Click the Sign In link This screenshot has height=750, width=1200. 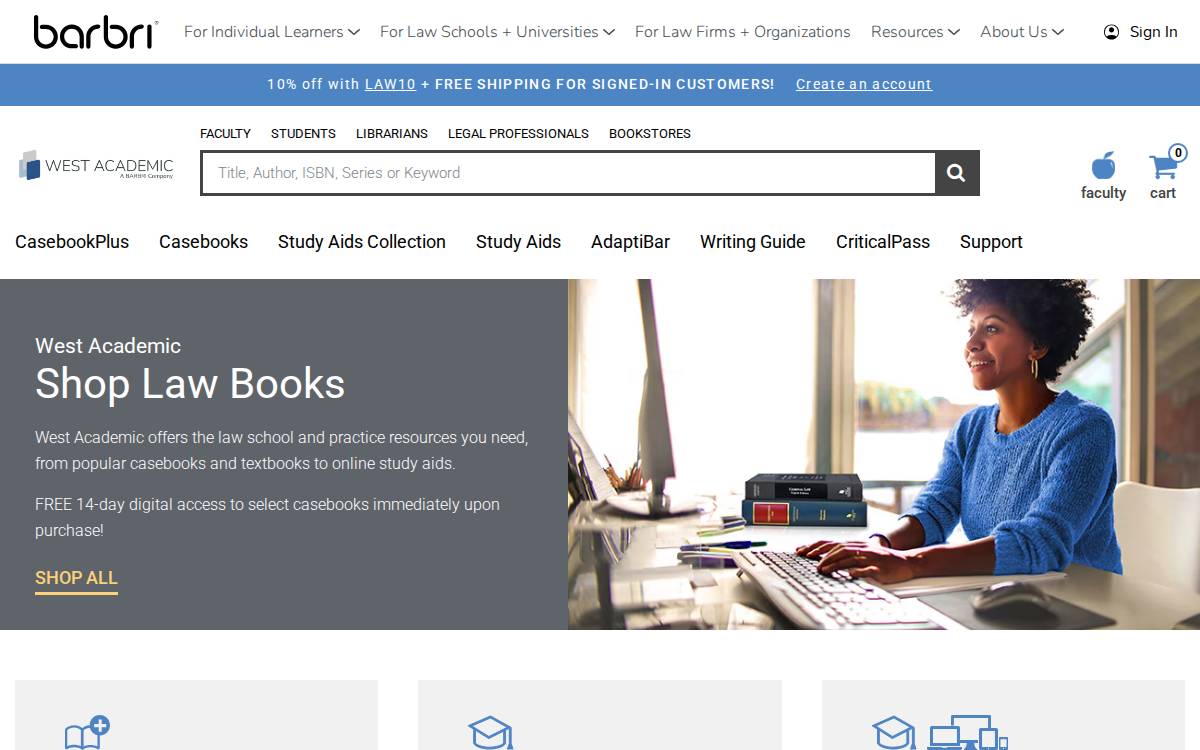[1153, 32]
